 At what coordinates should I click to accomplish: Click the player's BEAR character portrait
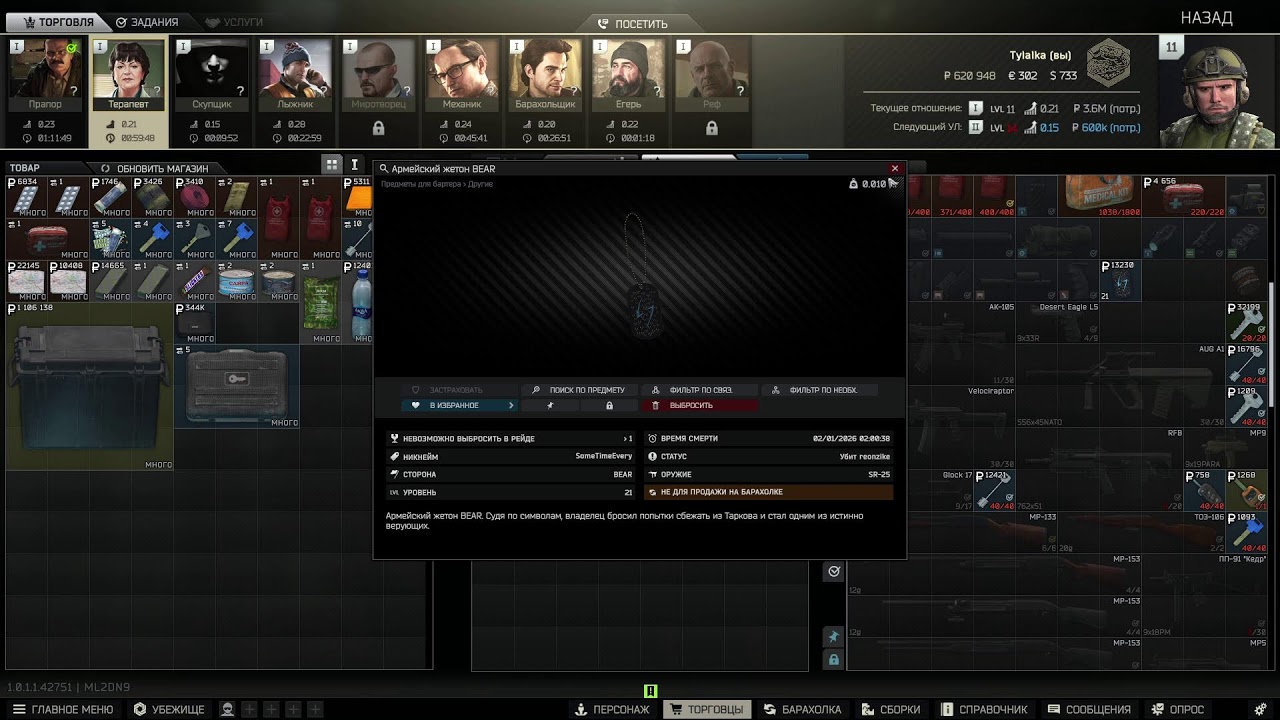(1218, 92)
